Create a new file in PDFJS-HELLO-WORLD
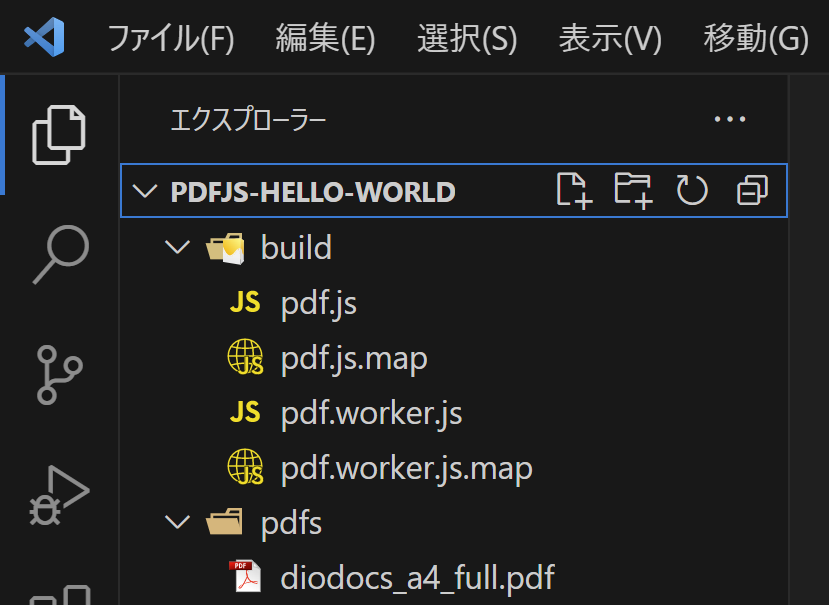829x605 pixels. pyautogui.click(x=574, y=190)
